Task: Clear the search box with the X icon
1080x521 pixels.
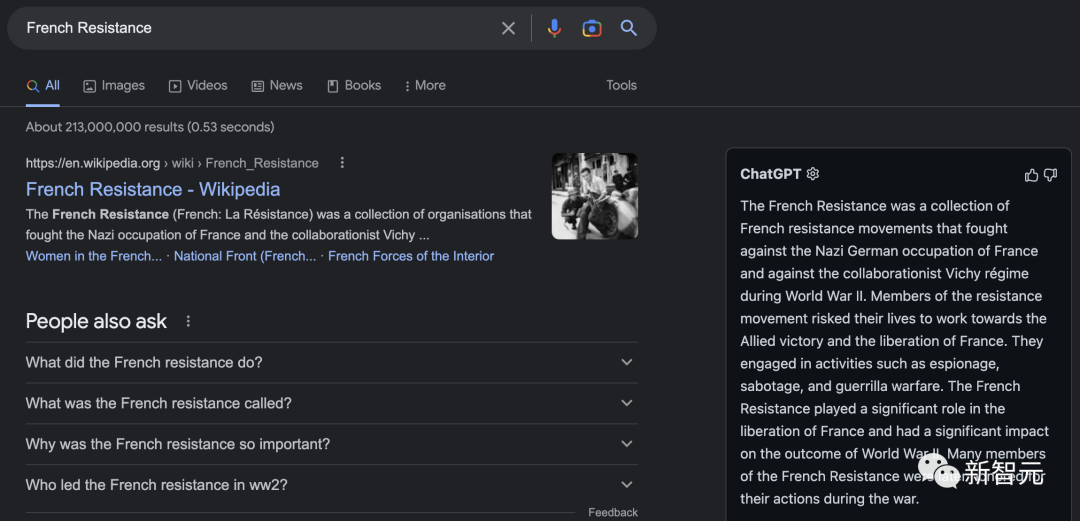Action: pyautogui.click(x=508, y=28)
